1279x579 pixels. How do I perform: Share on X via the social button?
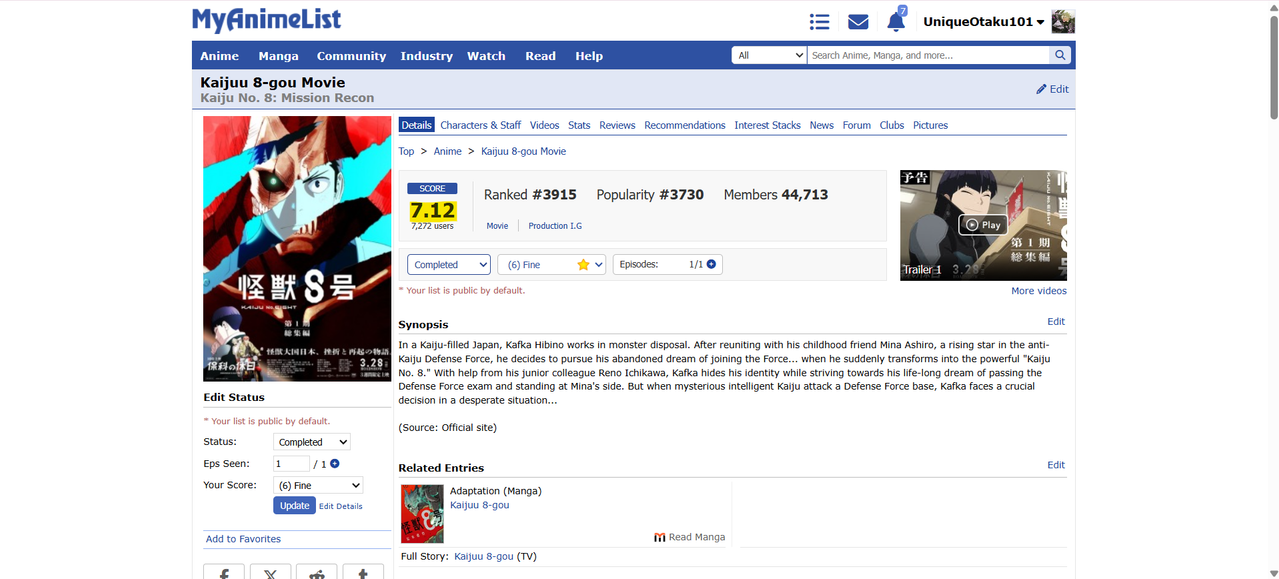(270, 572)
